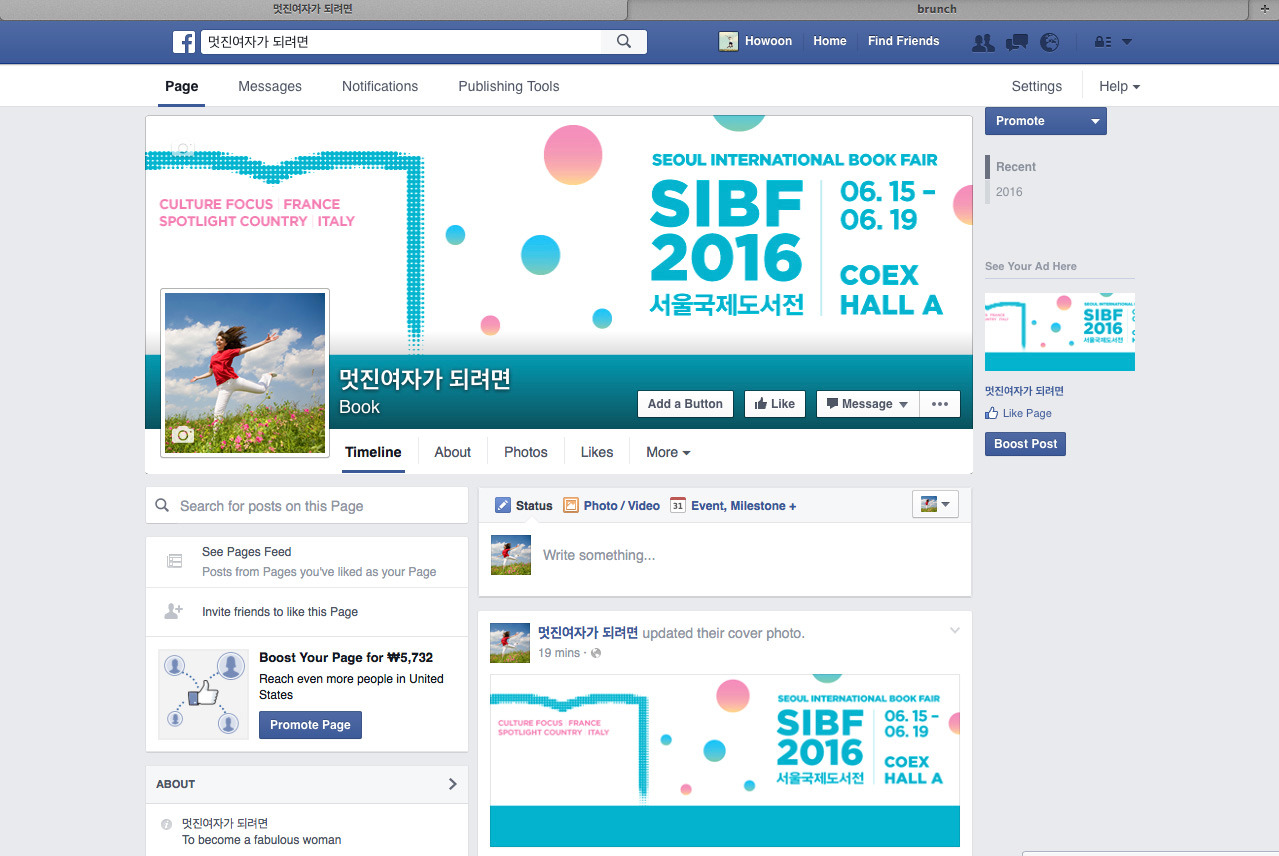Image resolution: width=1279 pixels, height=856 pixels.
Task: Switch to Likes tab
Action: (597, 452)
